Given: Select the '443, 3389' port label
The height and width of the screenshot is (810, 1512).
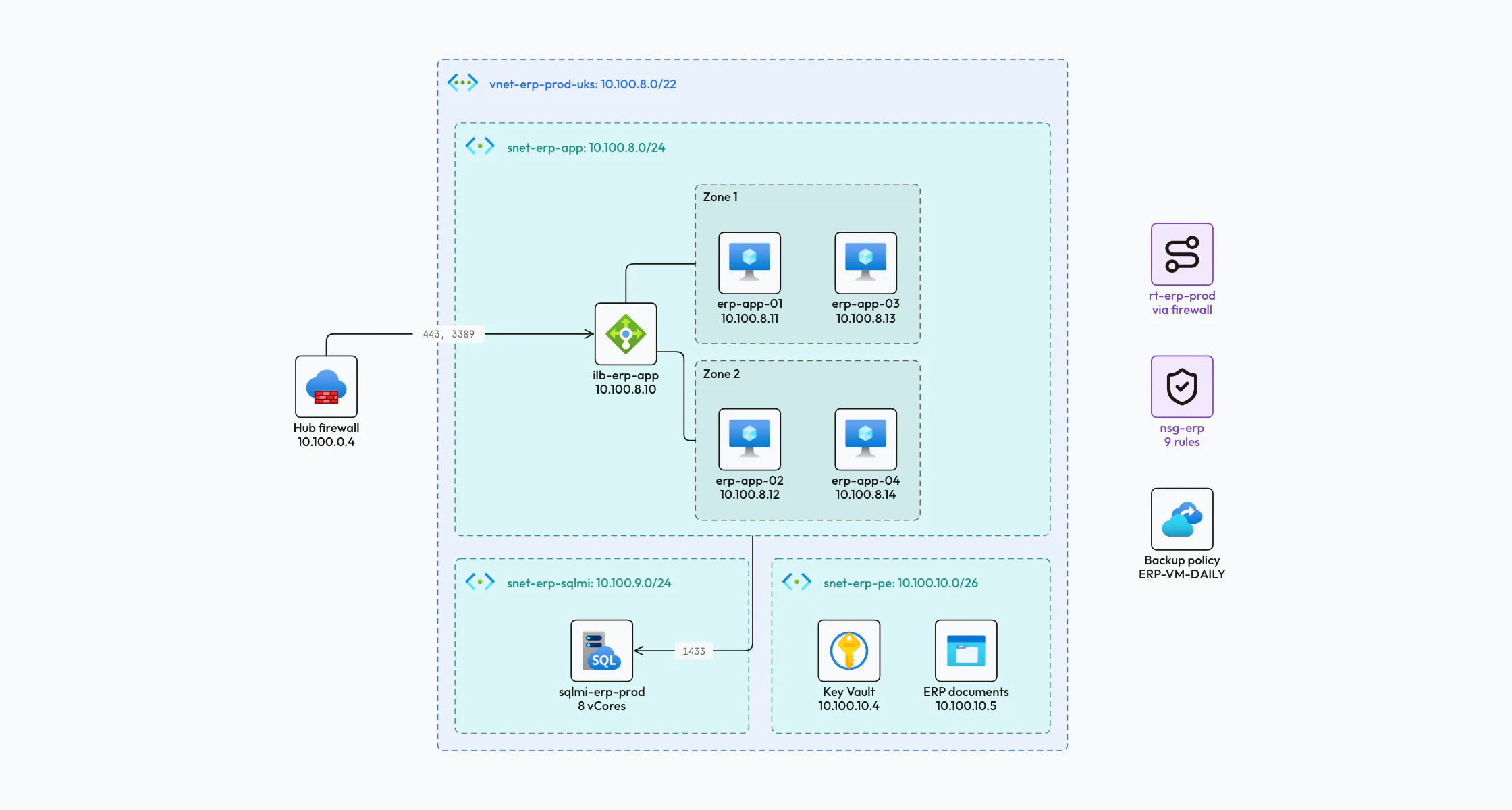Looking at the screenshot, I should click(448, 334).
